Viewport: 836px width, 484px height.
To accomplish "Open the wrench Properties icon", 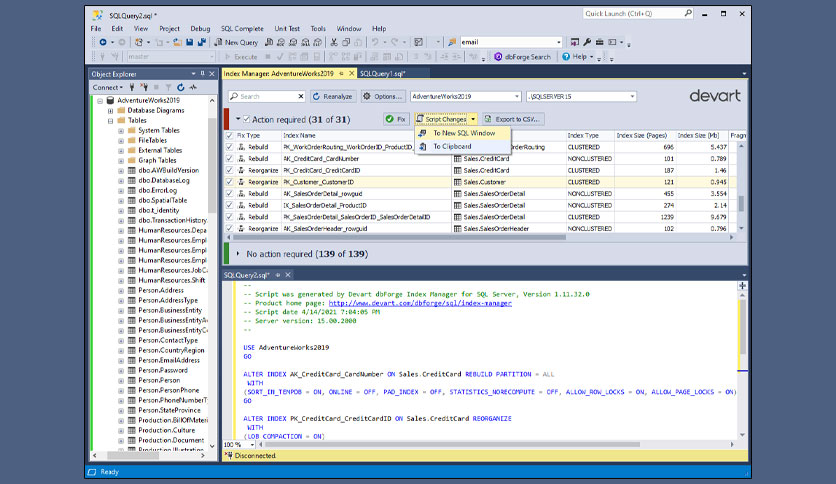I will pyautogui.click(x=587, y=42).
